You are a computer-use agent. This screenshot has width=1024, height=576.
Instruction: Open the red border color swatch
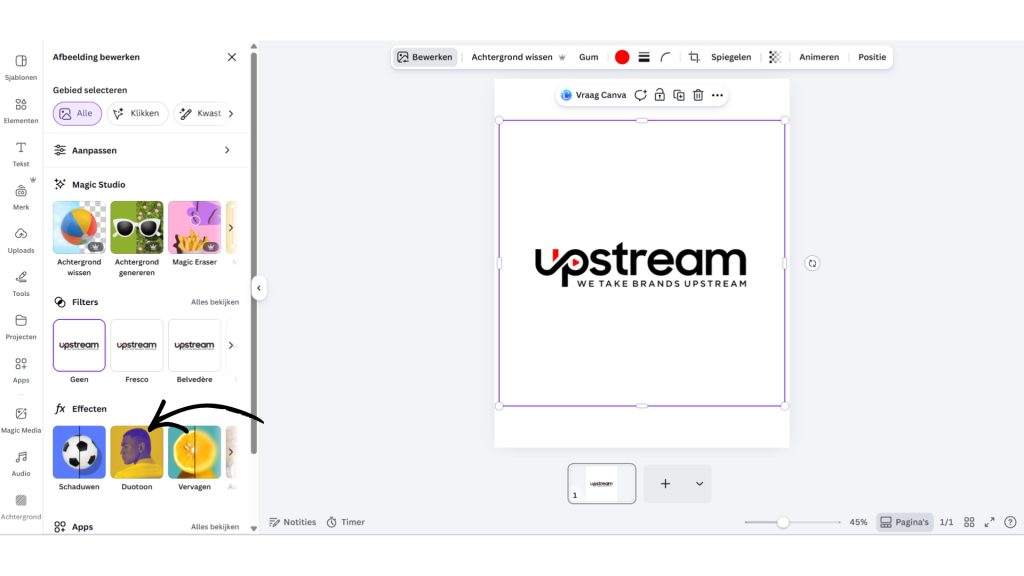point(622,57)
